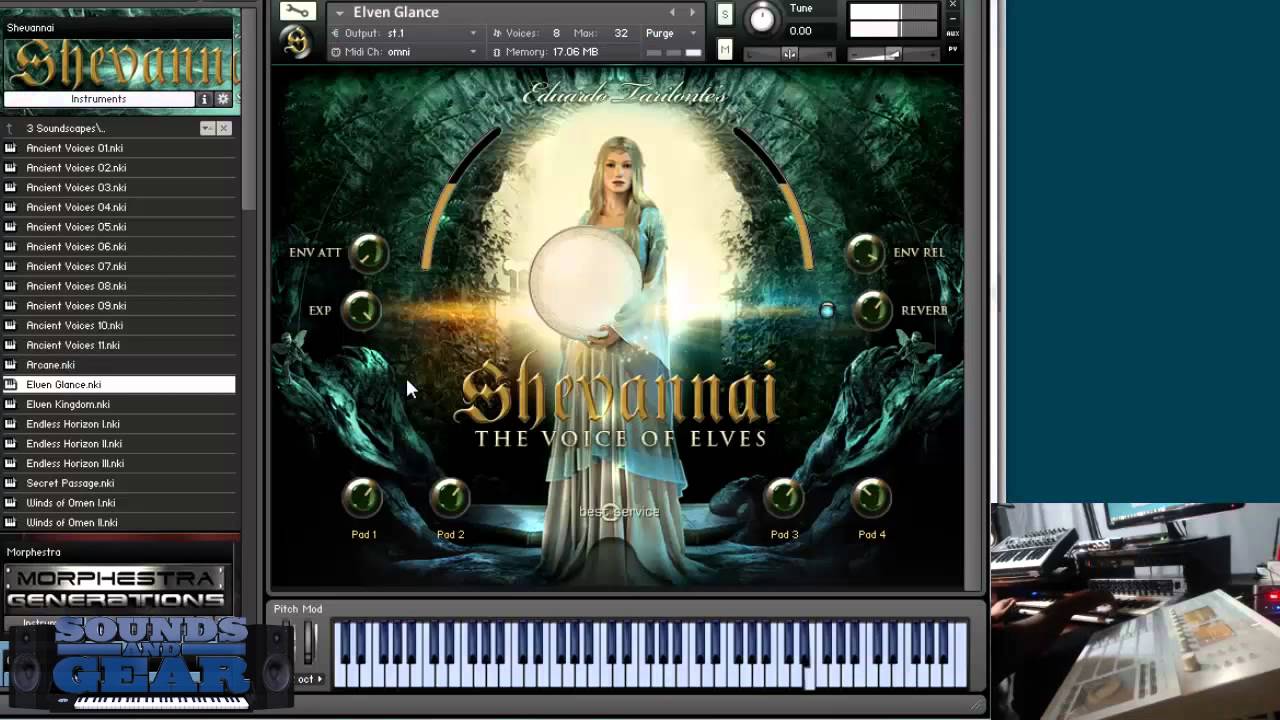Click the Pitch Mod wheel

[x=310, y=642]
